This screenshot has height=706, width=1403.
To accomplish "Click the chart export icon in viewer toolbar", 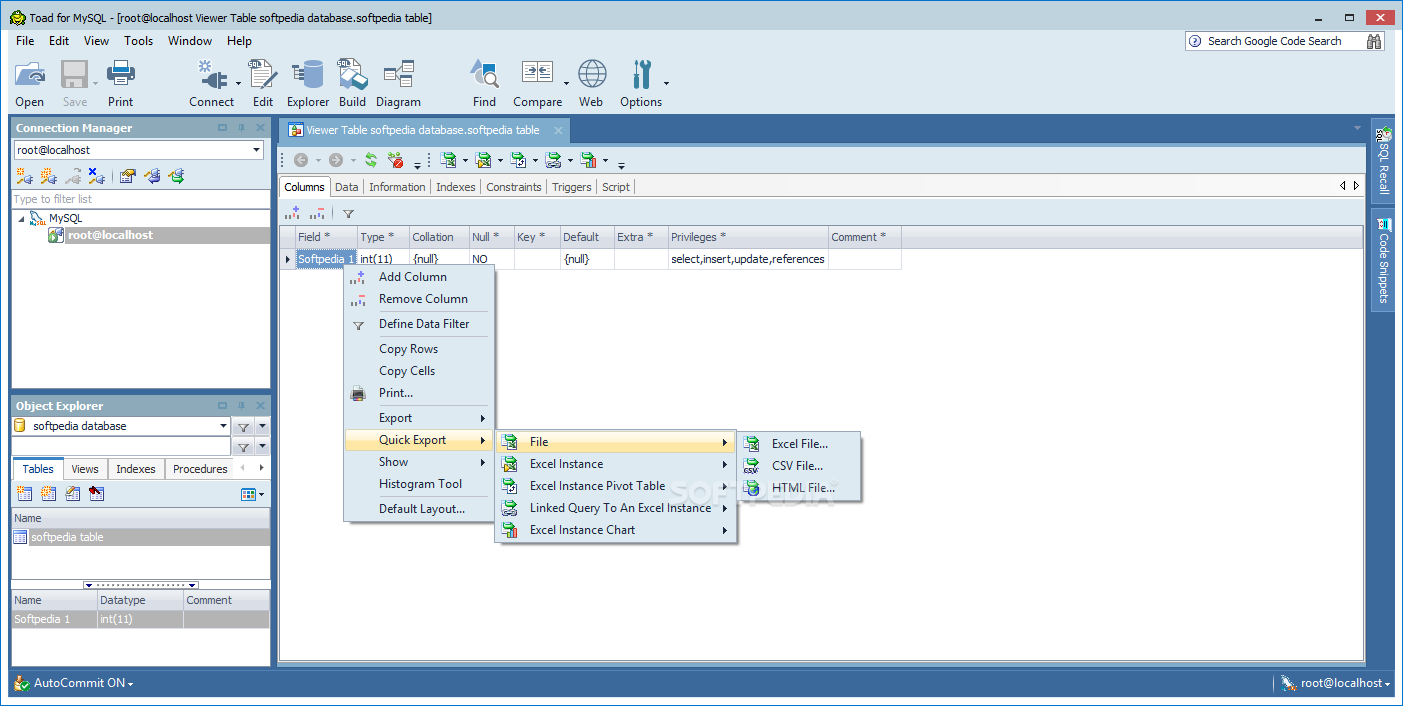I will pos(589,160).
